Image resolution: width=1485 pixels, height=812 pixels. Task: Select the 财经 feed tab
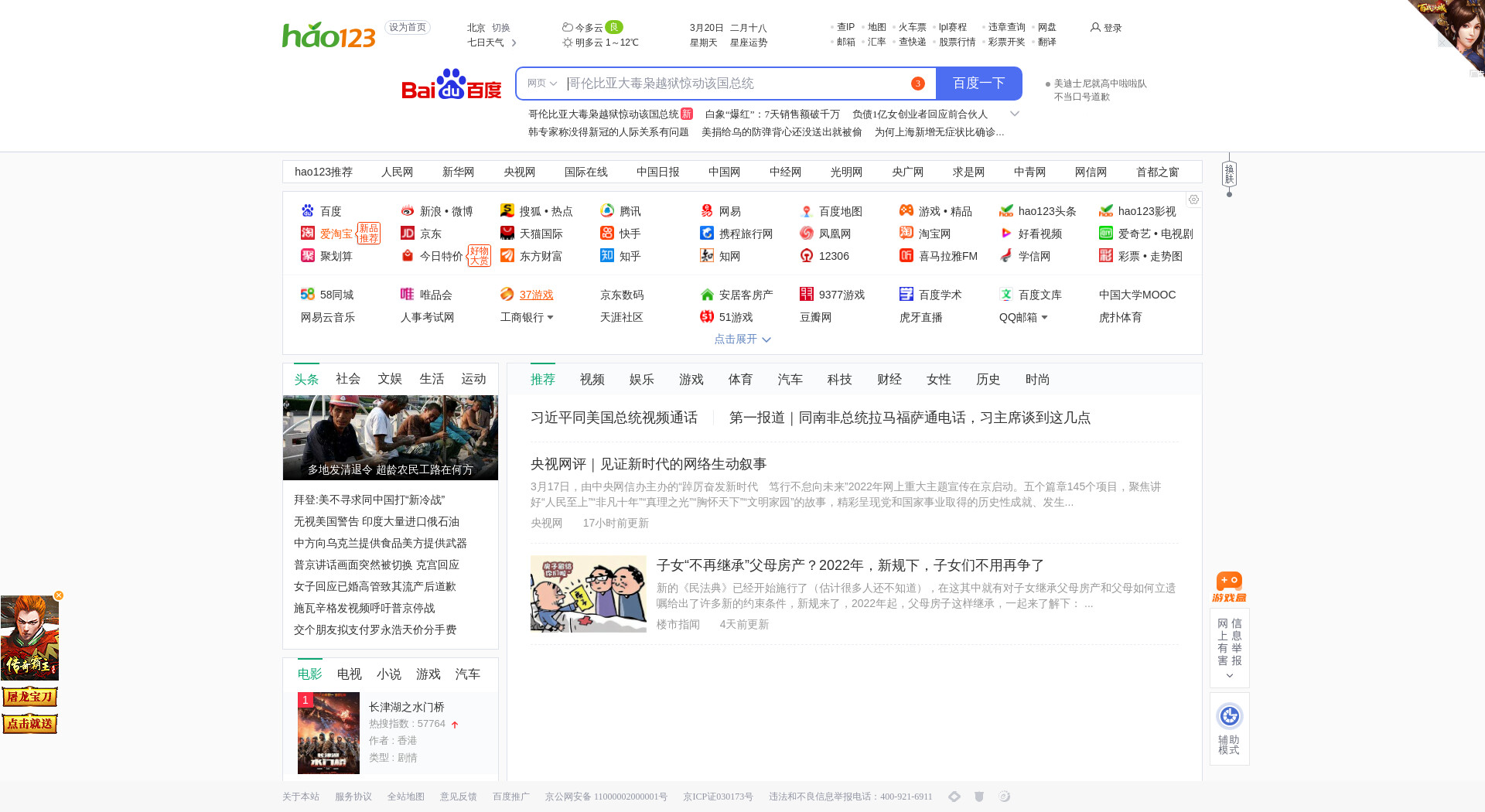[889, 379]
